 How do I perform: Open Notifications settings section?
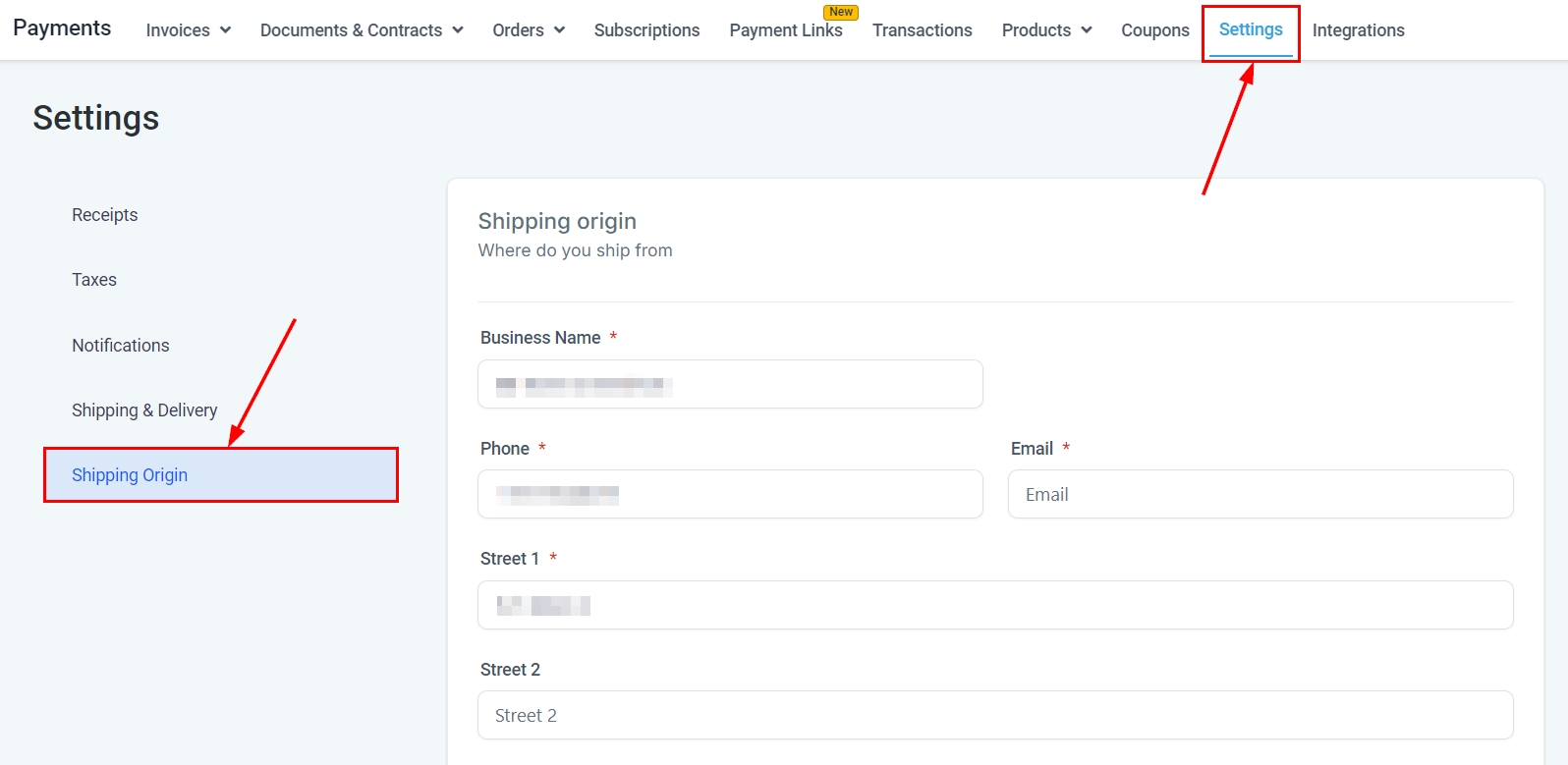point(121,346)
